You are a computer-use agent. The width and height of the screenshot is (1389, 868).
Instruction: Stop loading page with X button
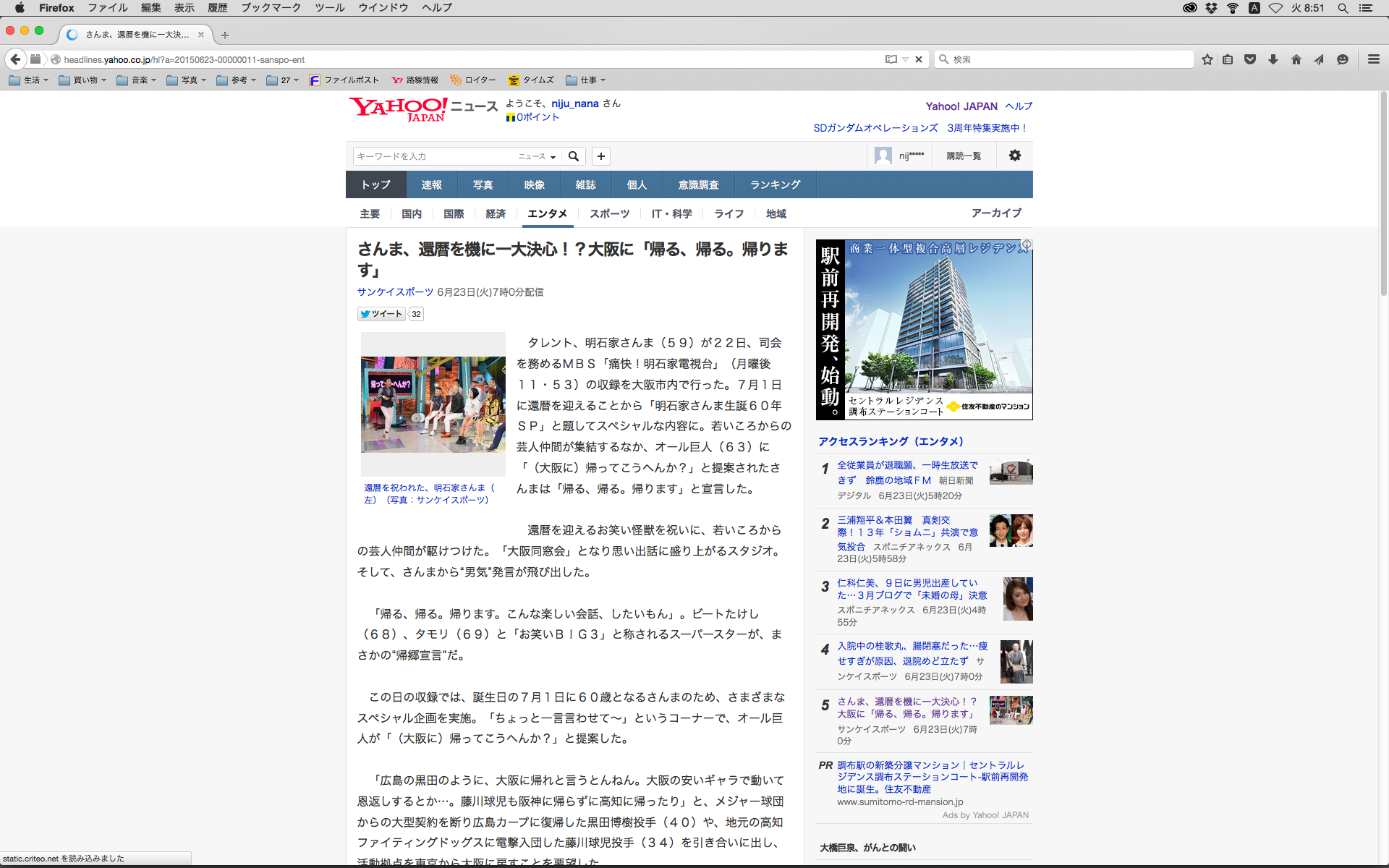919,59
